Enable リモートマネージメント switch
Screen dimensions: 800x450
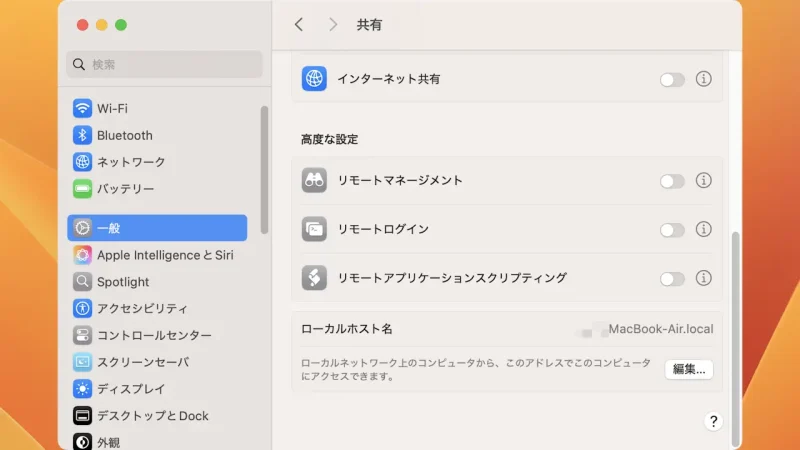pyautogui.click(x=672, y=181)
